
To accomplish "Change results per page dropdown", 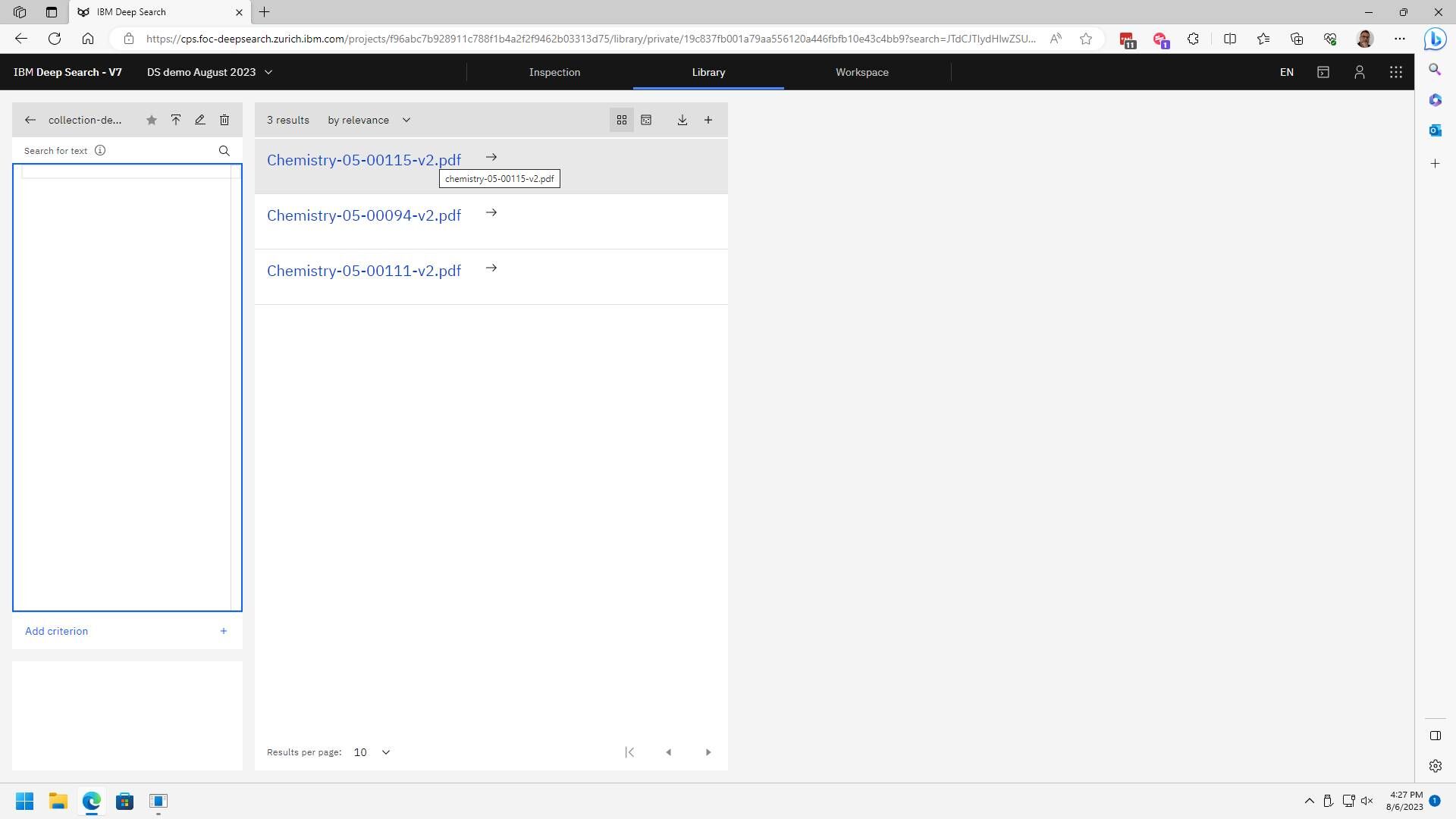I will (x=372, y=752).
